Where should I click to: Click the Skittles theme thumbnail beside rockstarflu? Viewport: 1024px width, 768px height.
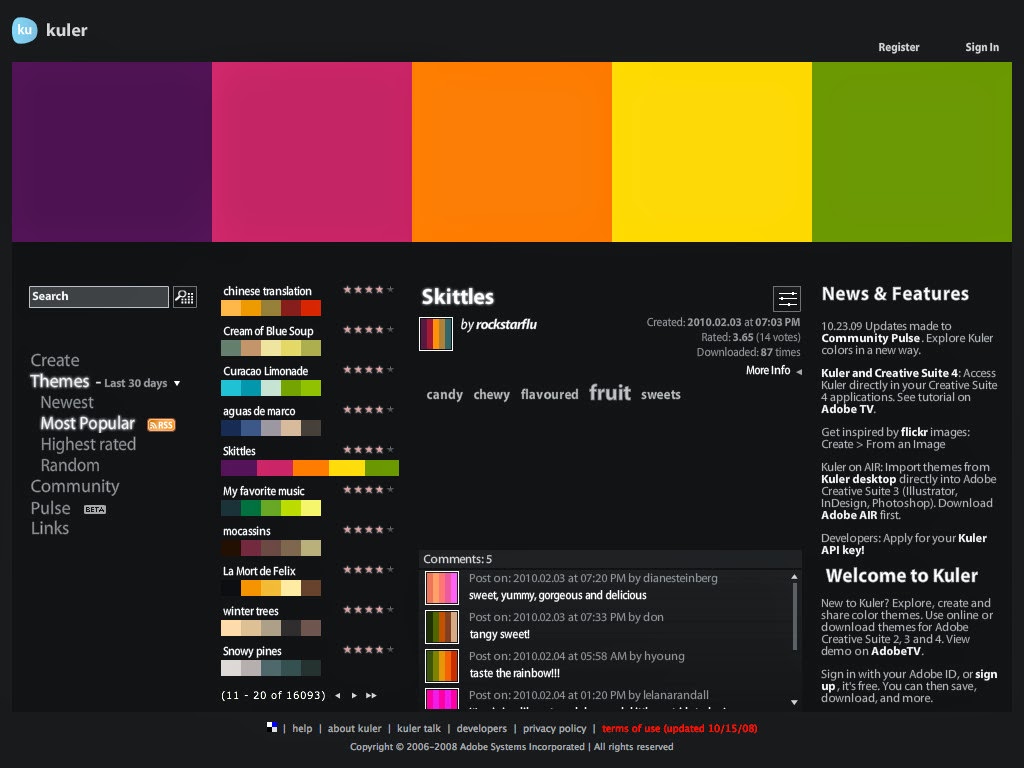(436, 334)
